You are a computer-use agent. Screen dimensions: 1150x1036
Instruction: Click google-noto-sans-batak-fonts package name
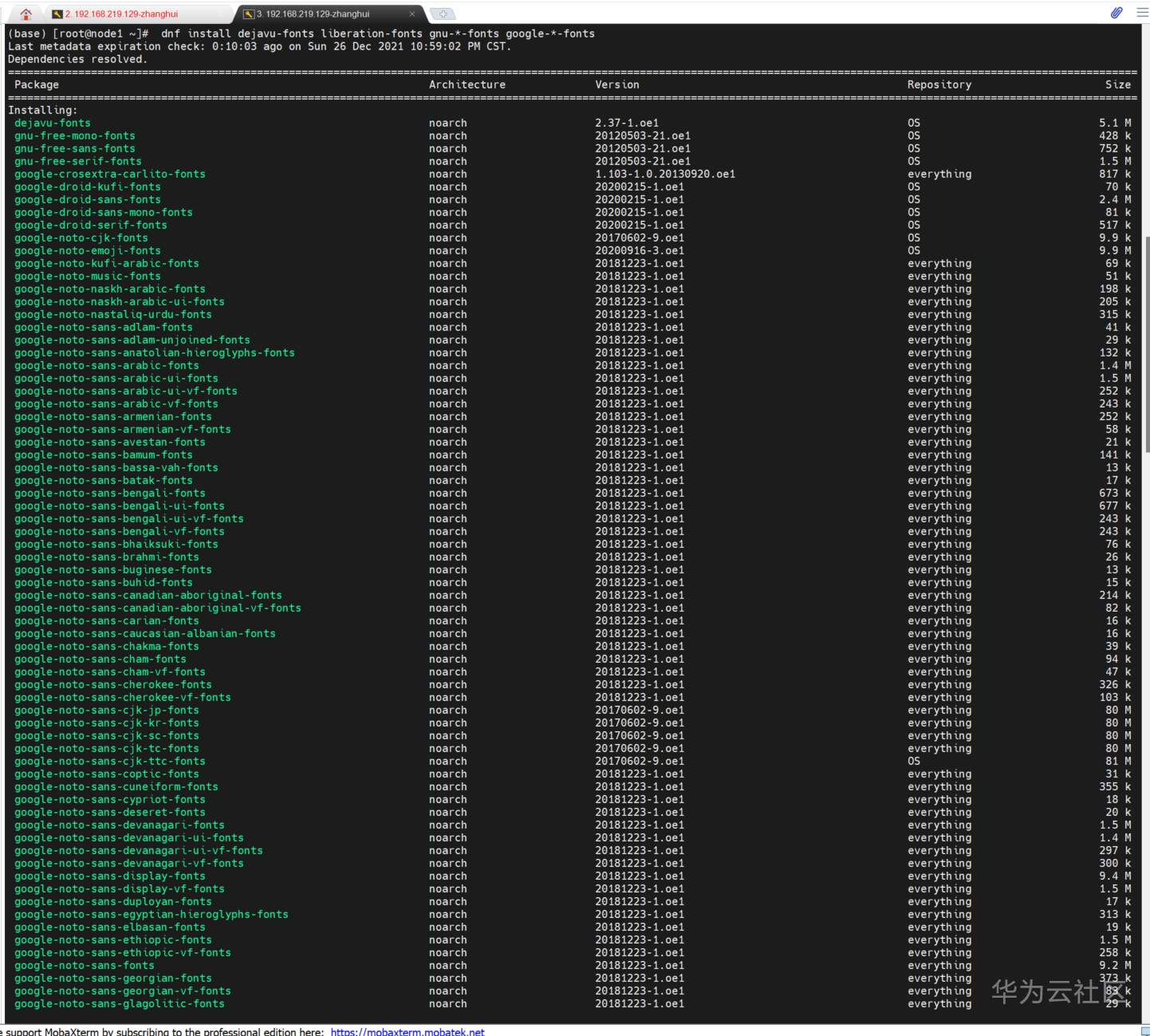[x=104, y=480]
